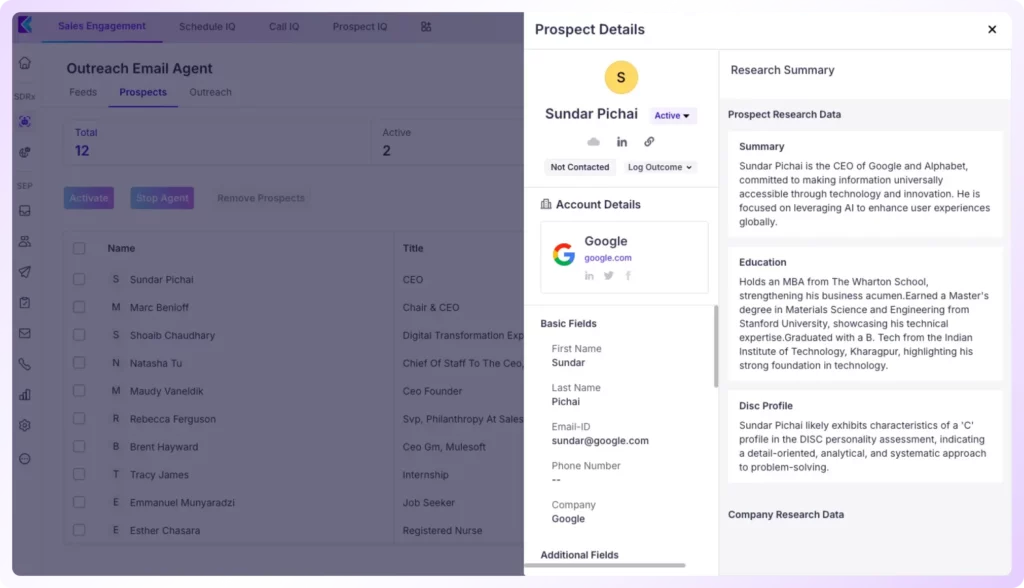The height and width of the screenshot is (588, 1024).
Task: Open the Feeds tab
Action: pyautogui.click(x=83, y=92)
